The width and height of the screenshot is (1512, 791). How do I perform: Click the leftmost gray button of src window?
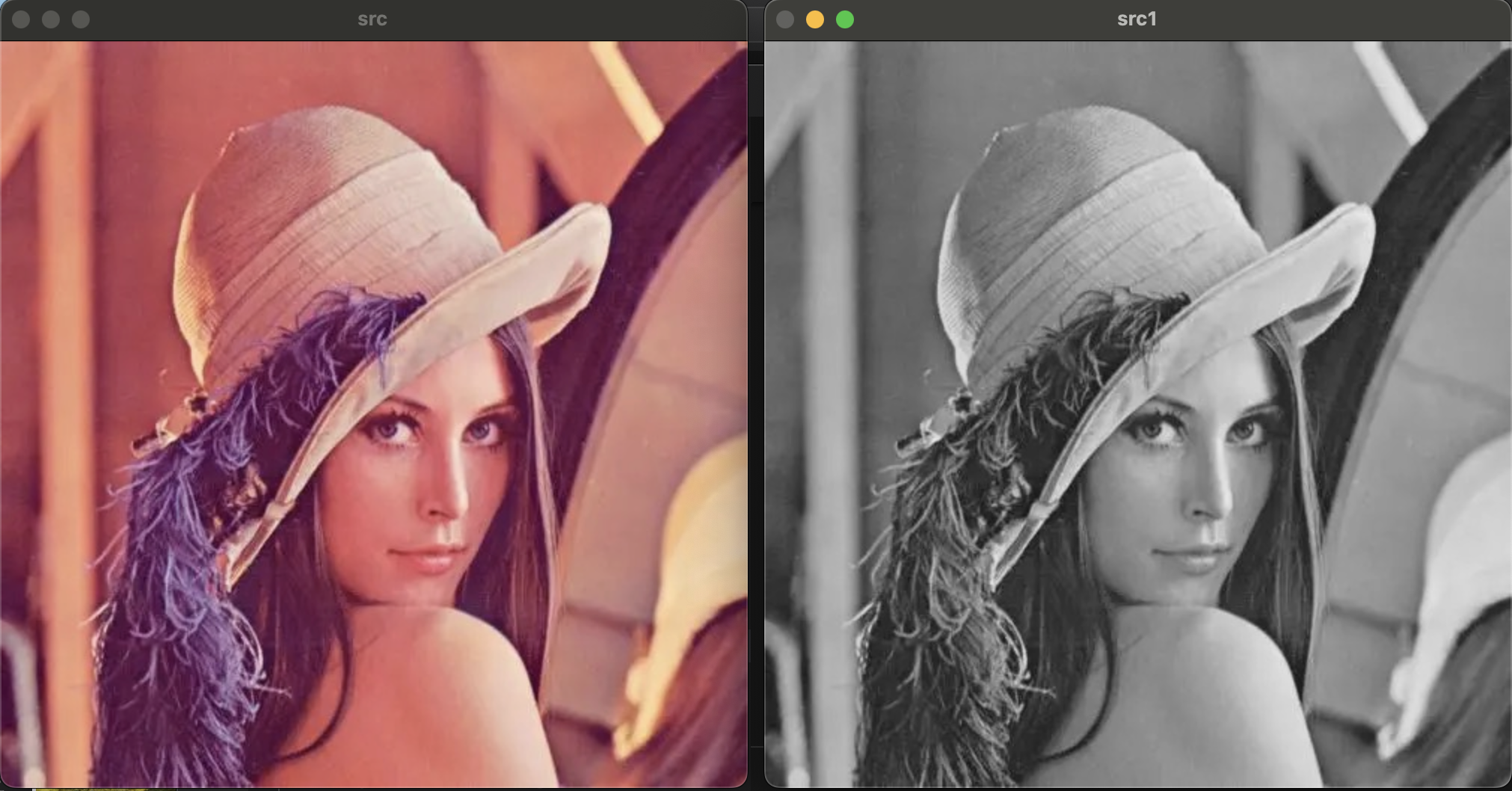pyautogui.click(x=21, y=19)
